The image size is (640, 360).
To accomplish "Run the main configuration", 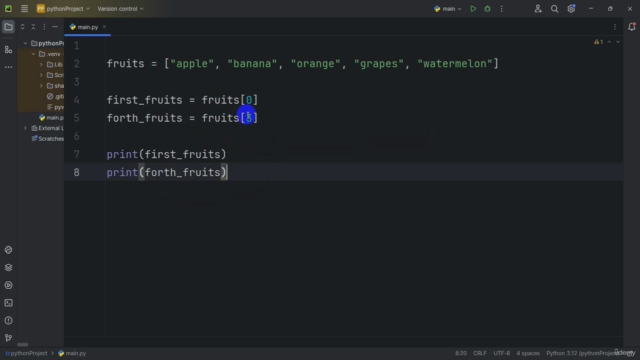I will point(473,9).
